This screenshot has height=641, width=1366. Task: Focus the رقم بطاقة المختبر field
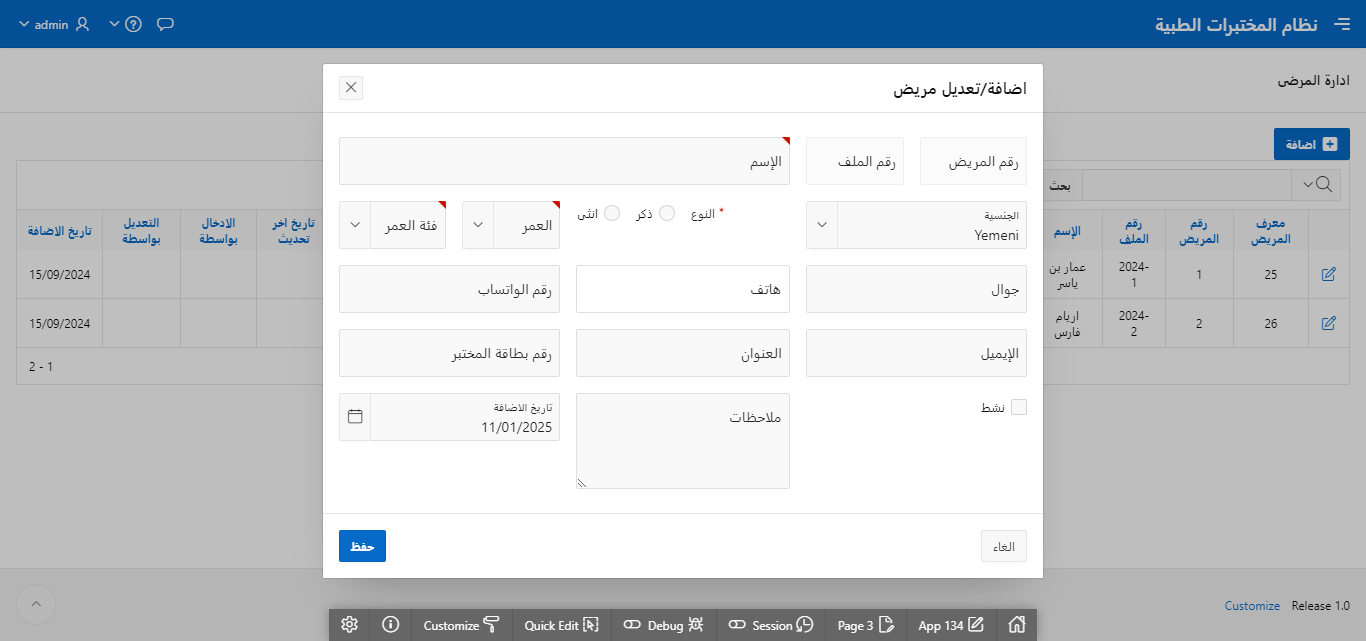click(x=450, y=353)
